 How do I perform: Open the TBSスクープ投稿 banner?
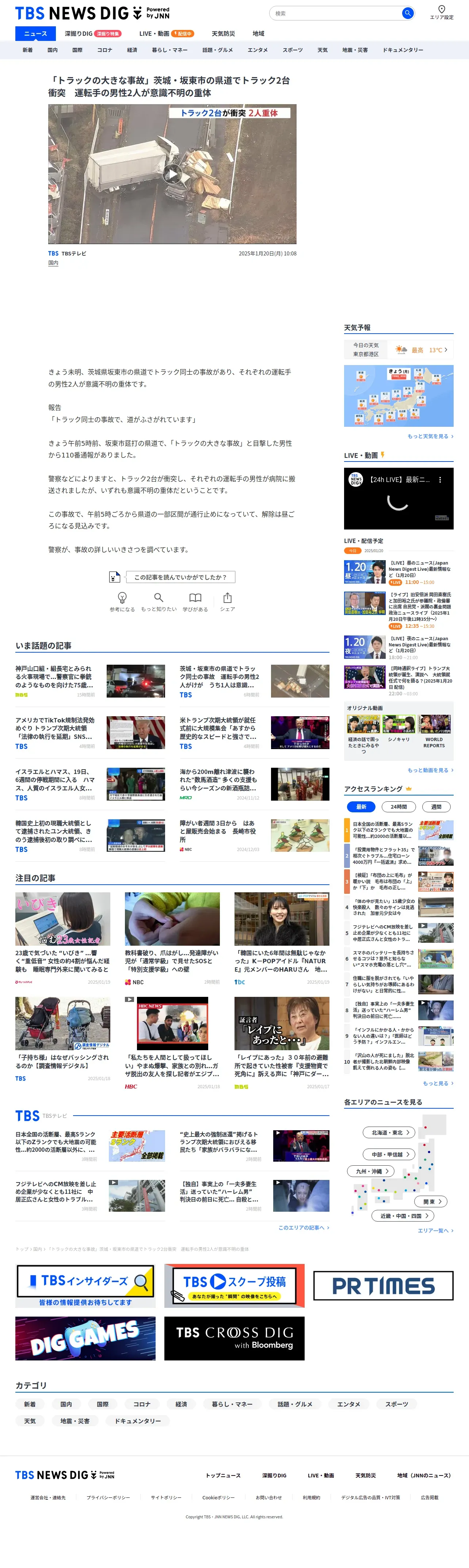(x=234, y=1286)
